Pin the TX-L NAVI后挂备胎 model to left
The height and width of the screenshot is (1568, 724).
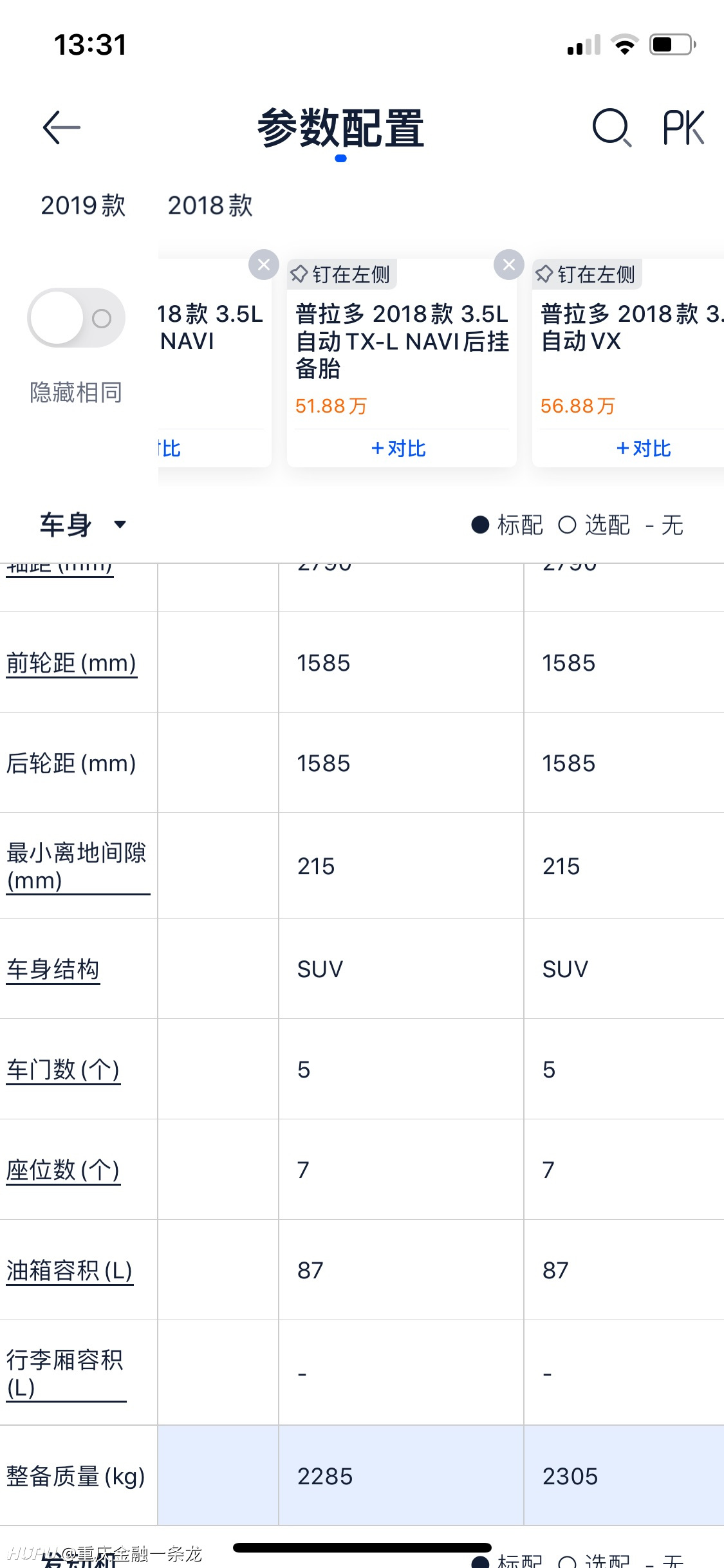point(342,274)
